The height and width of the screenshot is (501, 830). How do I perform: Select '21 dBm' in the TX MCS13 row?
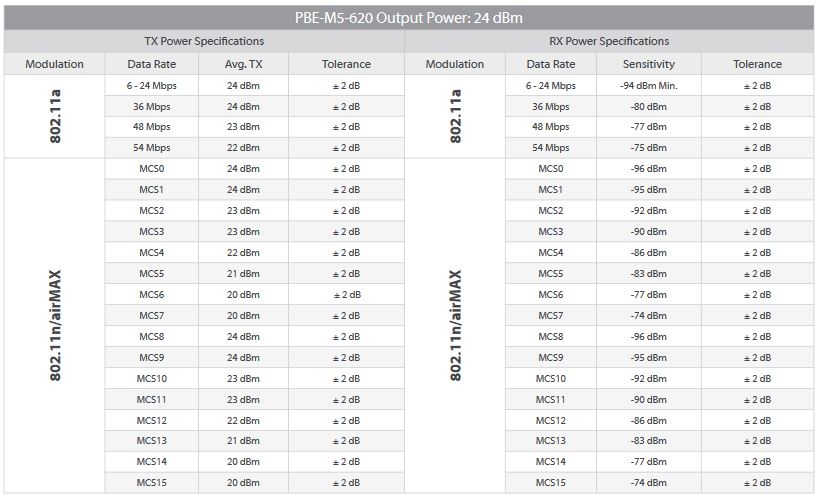(x=243, y=441)
